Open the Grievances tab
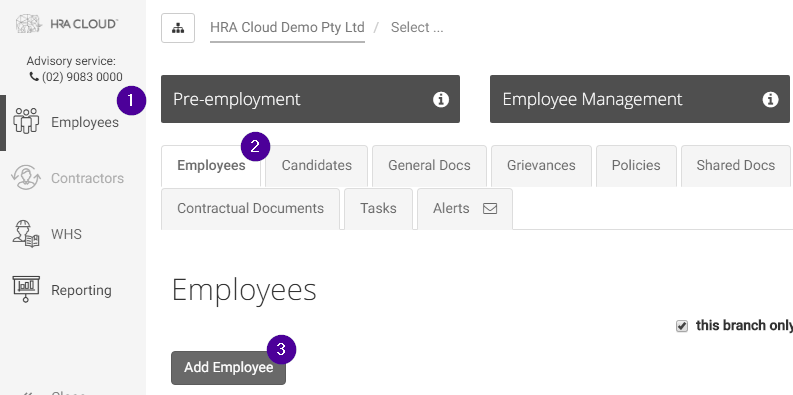Screen dimensions: 793x395 (x=541, y=166)
